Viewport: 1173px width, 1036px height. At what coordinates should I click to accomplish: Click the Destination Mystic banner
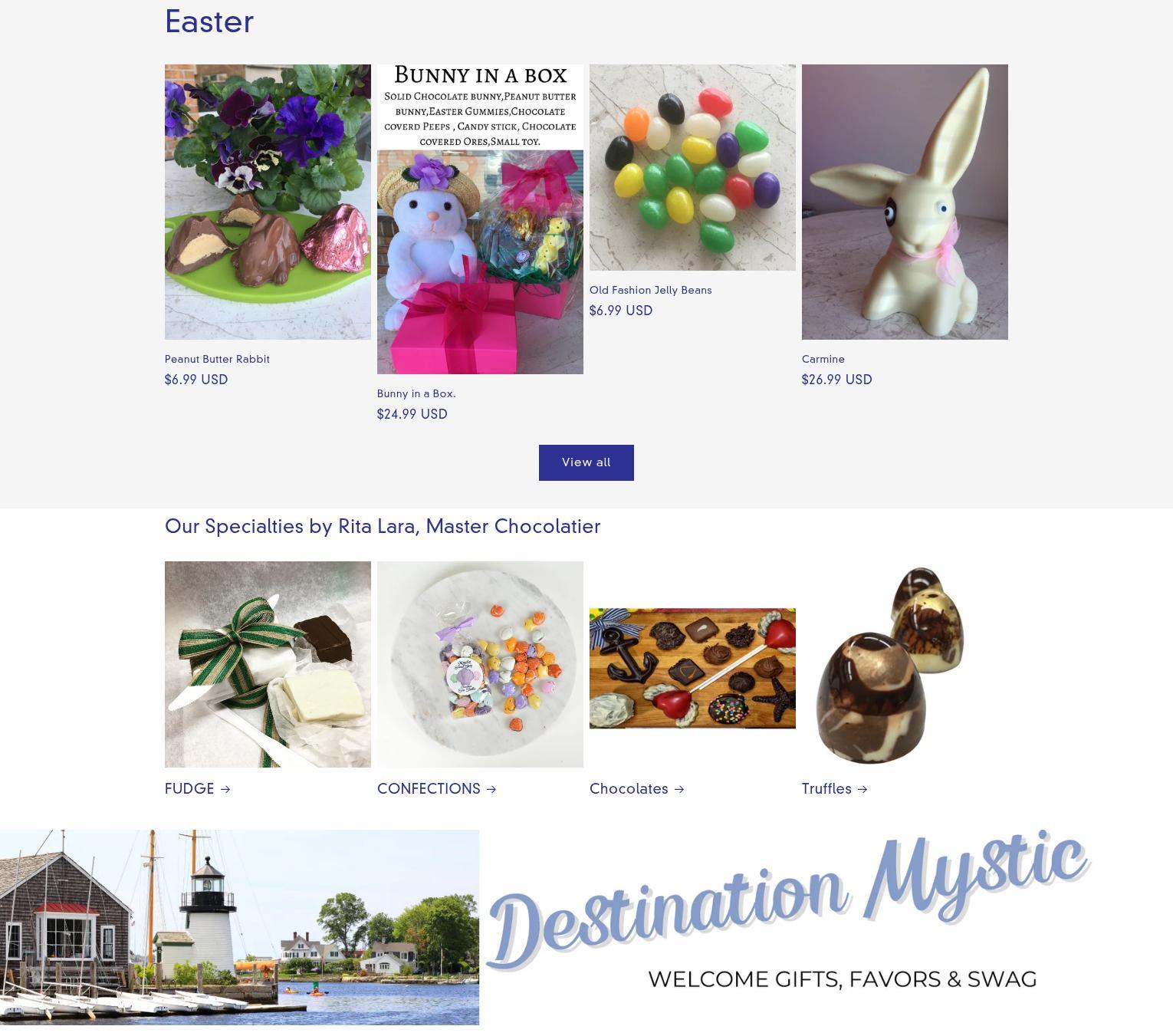pos(586,927)
